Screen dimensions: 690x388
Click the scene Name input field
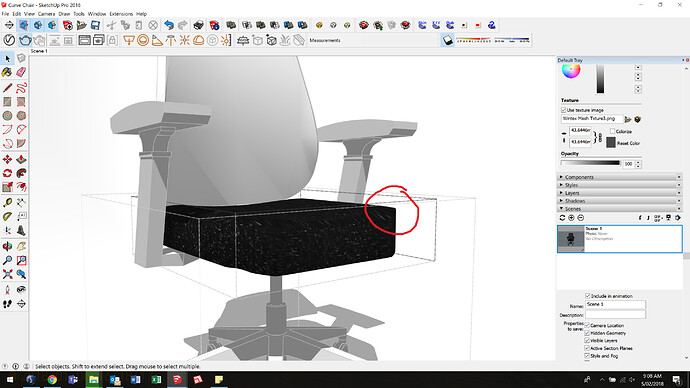coord(616,304)
